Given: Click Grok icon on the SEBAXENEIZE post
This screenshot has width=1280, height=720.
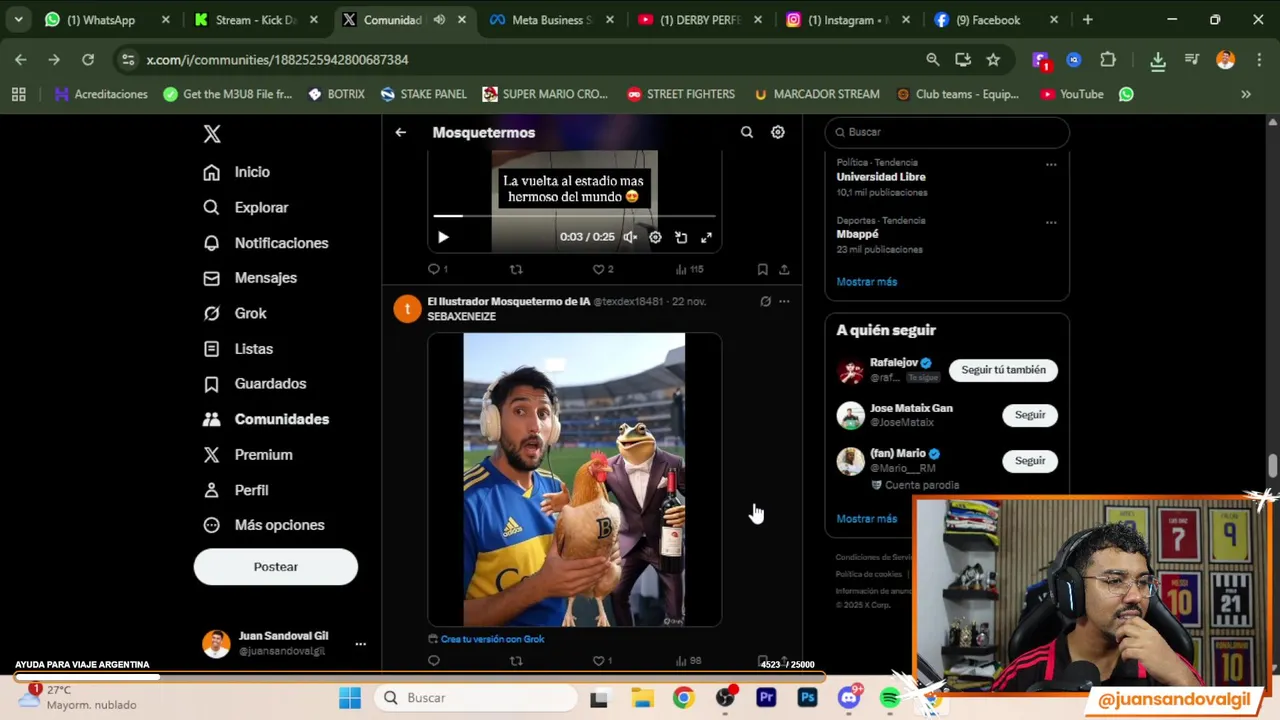Looking at the screenshot, I should pos(765,301).
